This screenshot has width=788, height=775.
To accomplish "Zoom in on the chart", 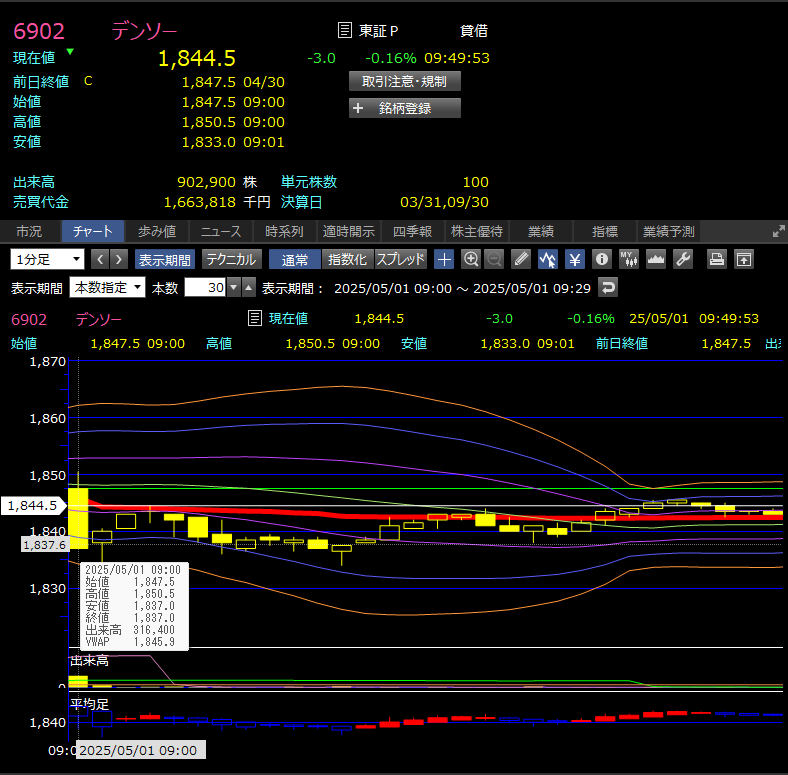I will [x=471, y=259].
